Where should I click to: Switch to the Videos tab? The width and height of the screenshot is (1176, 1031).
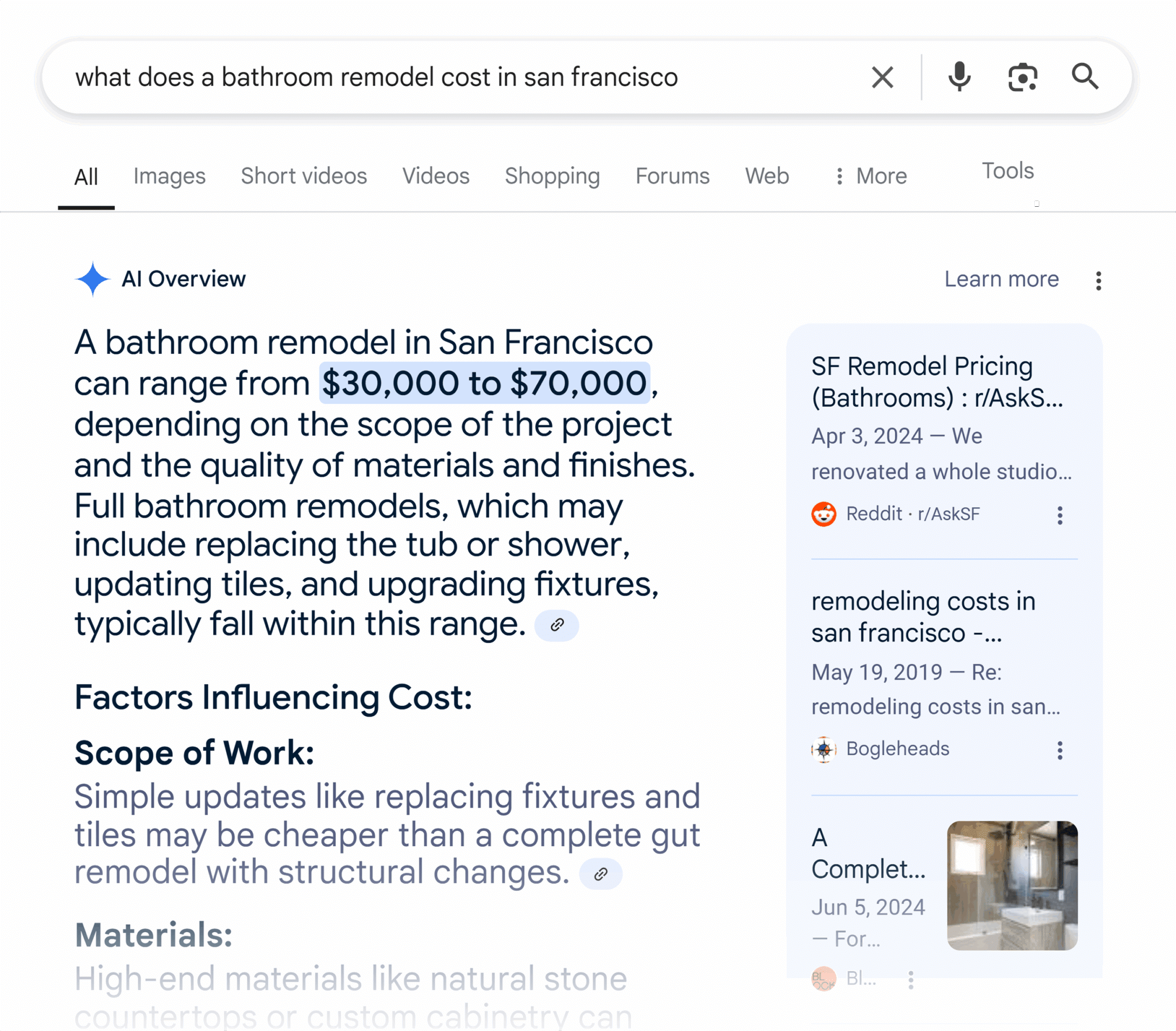coord(436,176)
